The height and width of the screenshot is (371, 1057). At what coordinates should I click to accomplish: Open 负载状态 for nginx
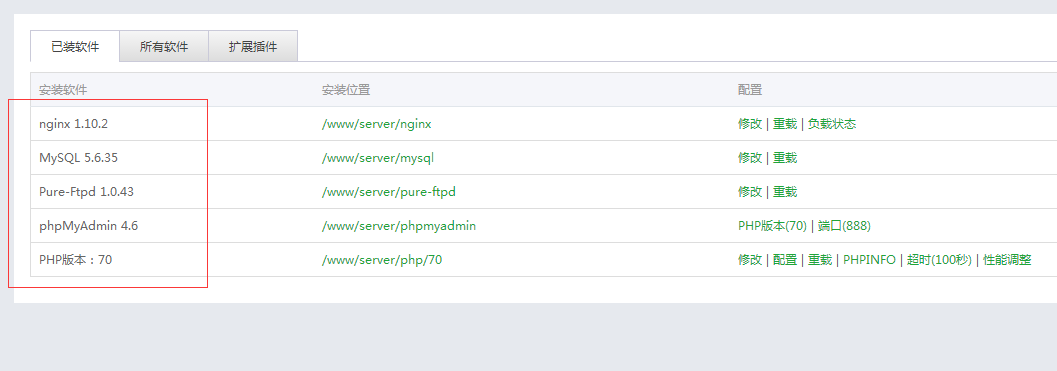click(832, 124)
